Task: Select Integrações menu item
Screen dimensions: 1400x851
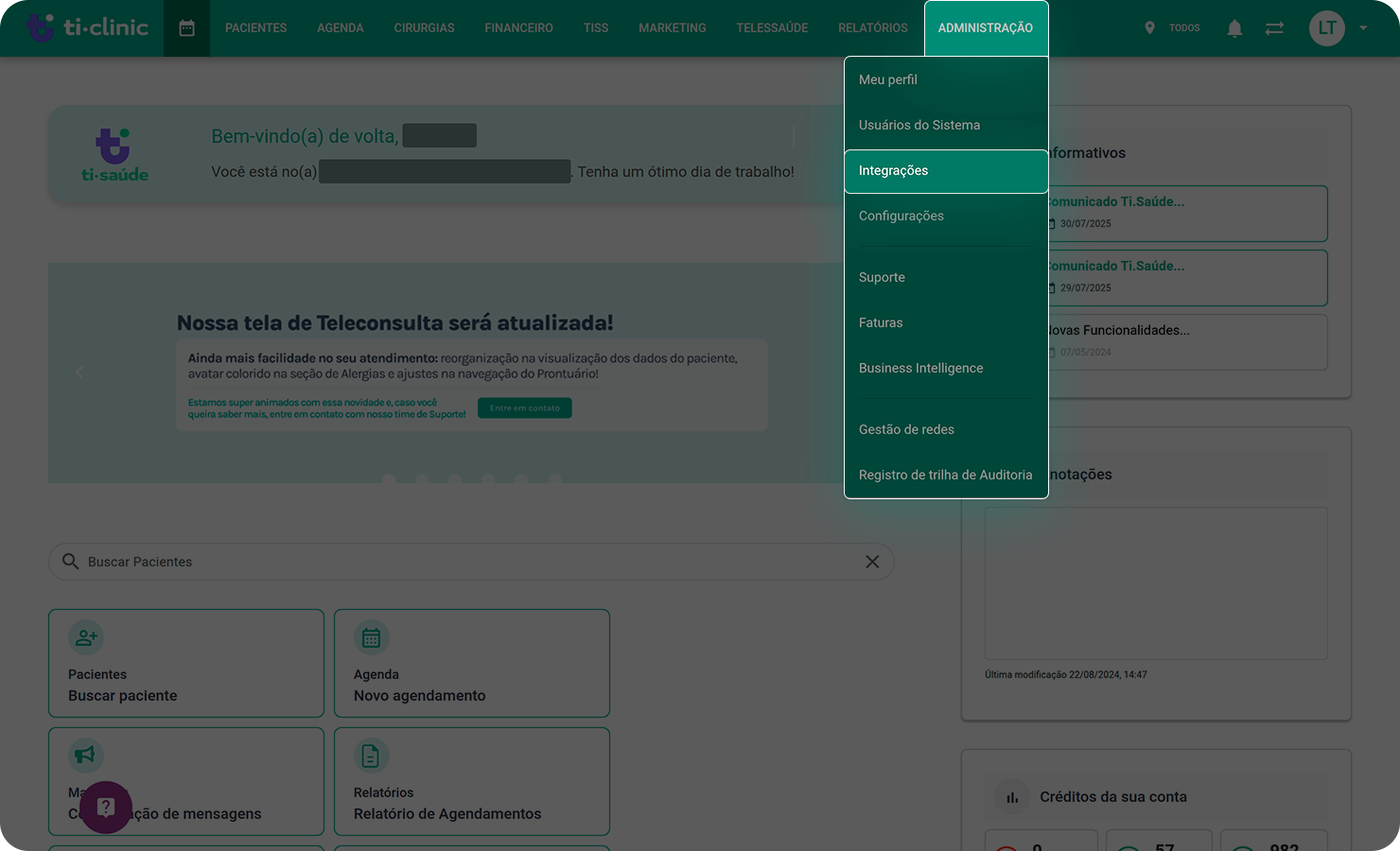Action: (946, 171)
